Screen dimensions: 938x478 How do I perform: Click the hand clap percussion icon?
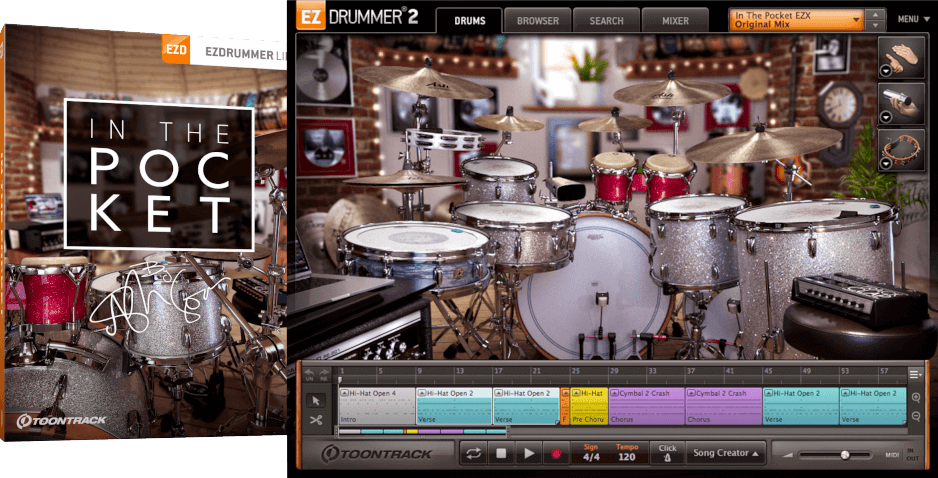click(902, 57)
